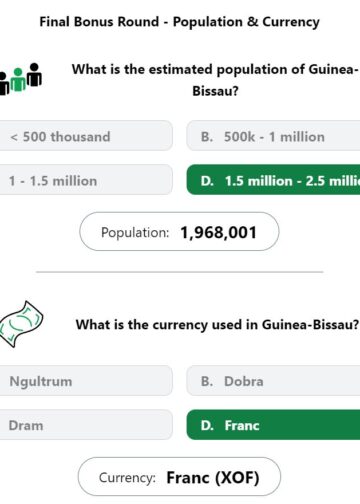Screen dimensions: 360x504
Task: Click the Population 1,968,001 result pill
Action: 179,232
